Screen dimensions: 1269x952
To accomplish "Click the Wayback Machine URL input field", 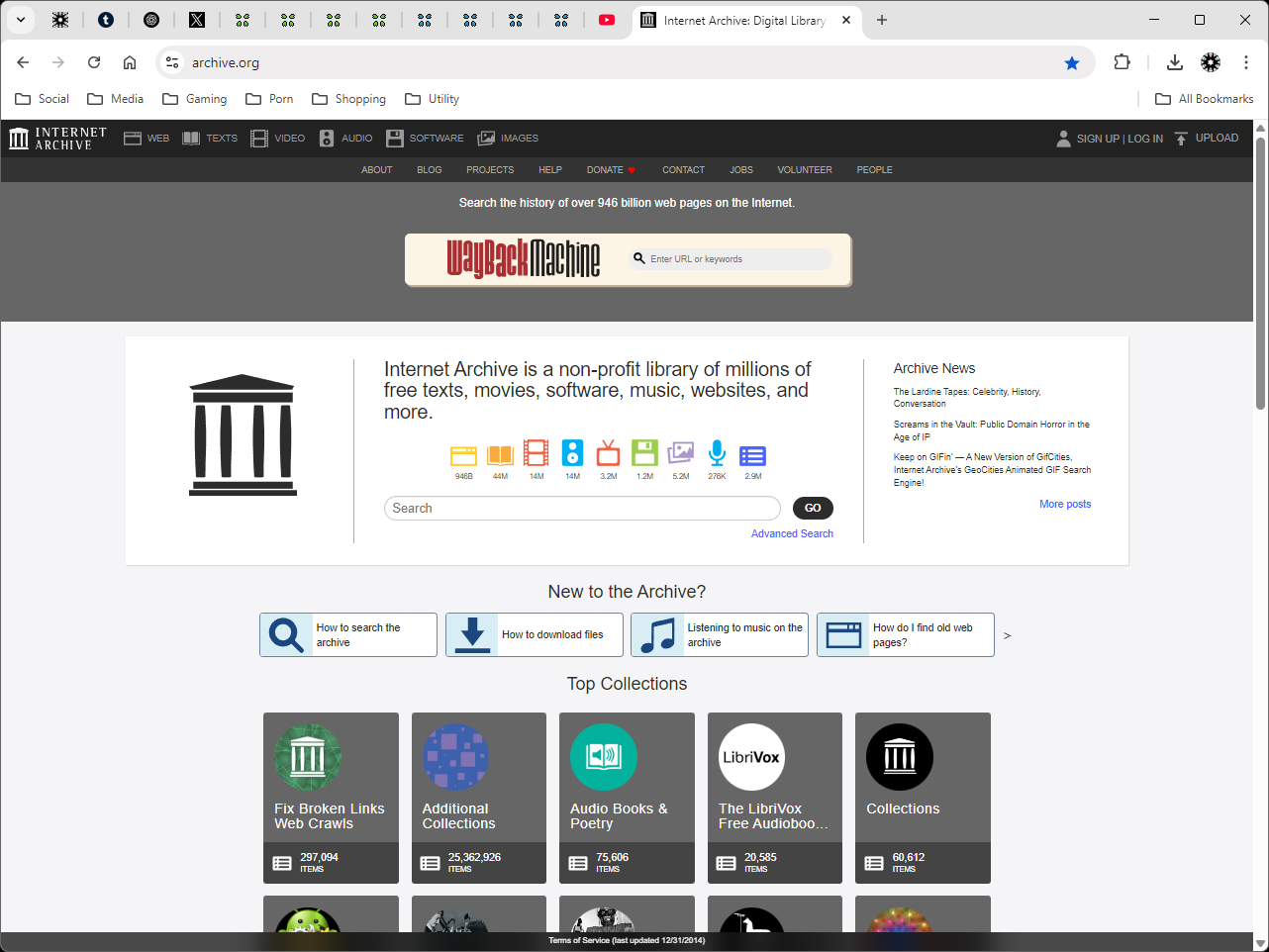I will click(731, 259).
